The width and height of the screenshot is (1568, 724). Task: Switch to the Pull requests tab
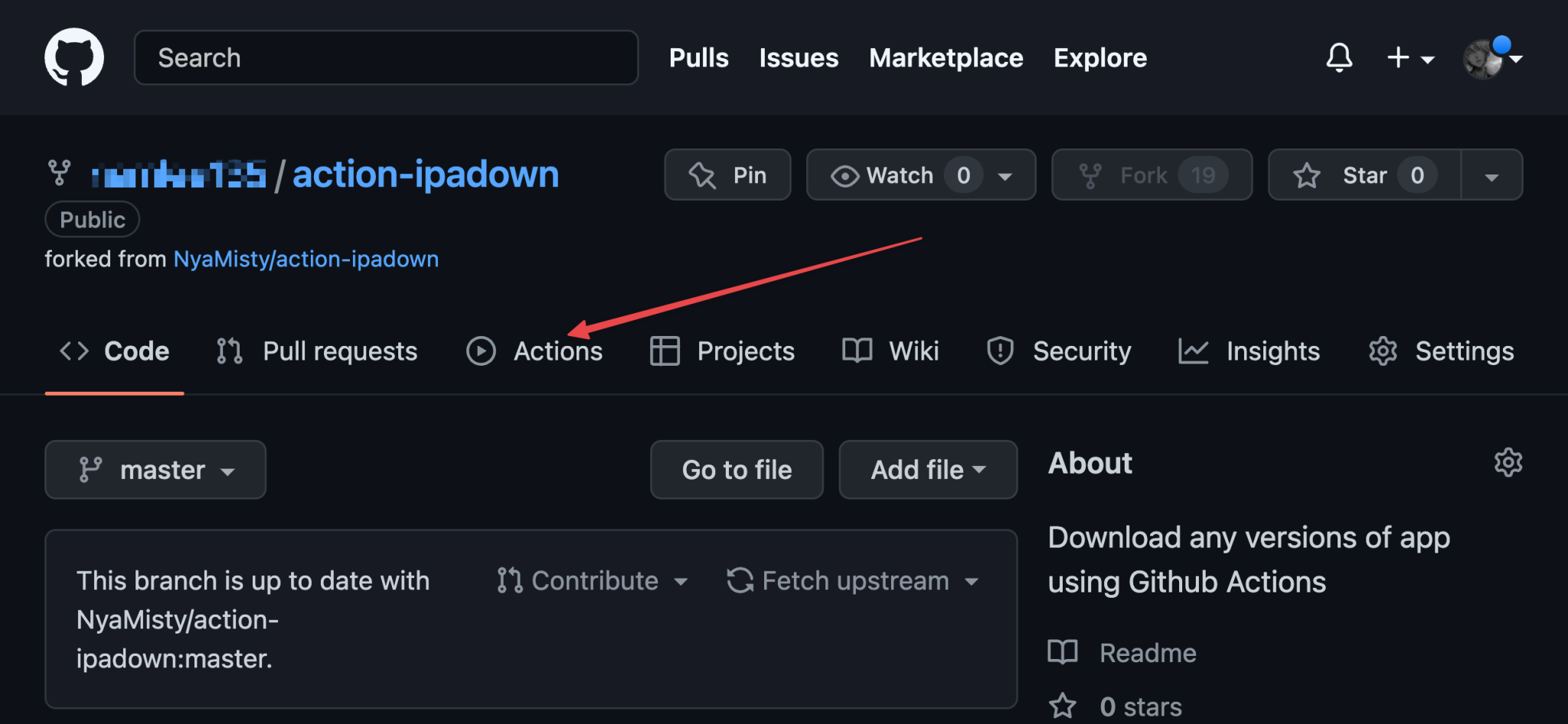[x=317, y=351]
